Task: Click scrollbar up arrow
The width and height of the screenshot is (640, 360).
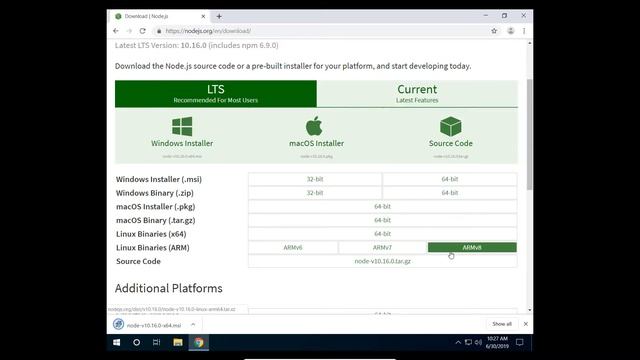Action: (530, 43)
